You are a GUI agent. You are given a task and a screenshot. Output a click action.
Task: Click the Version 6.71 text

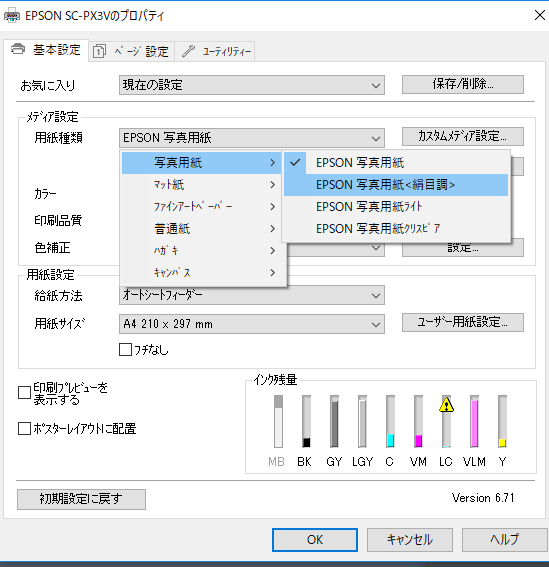(483, 498)
